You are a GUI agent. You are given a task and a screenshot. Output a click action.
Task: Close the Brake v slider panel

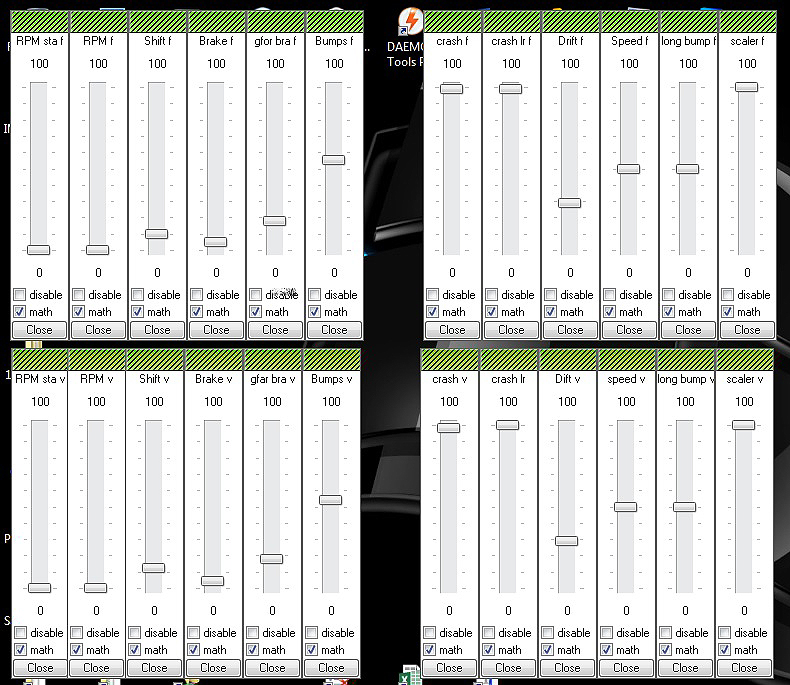coord(213,667)
